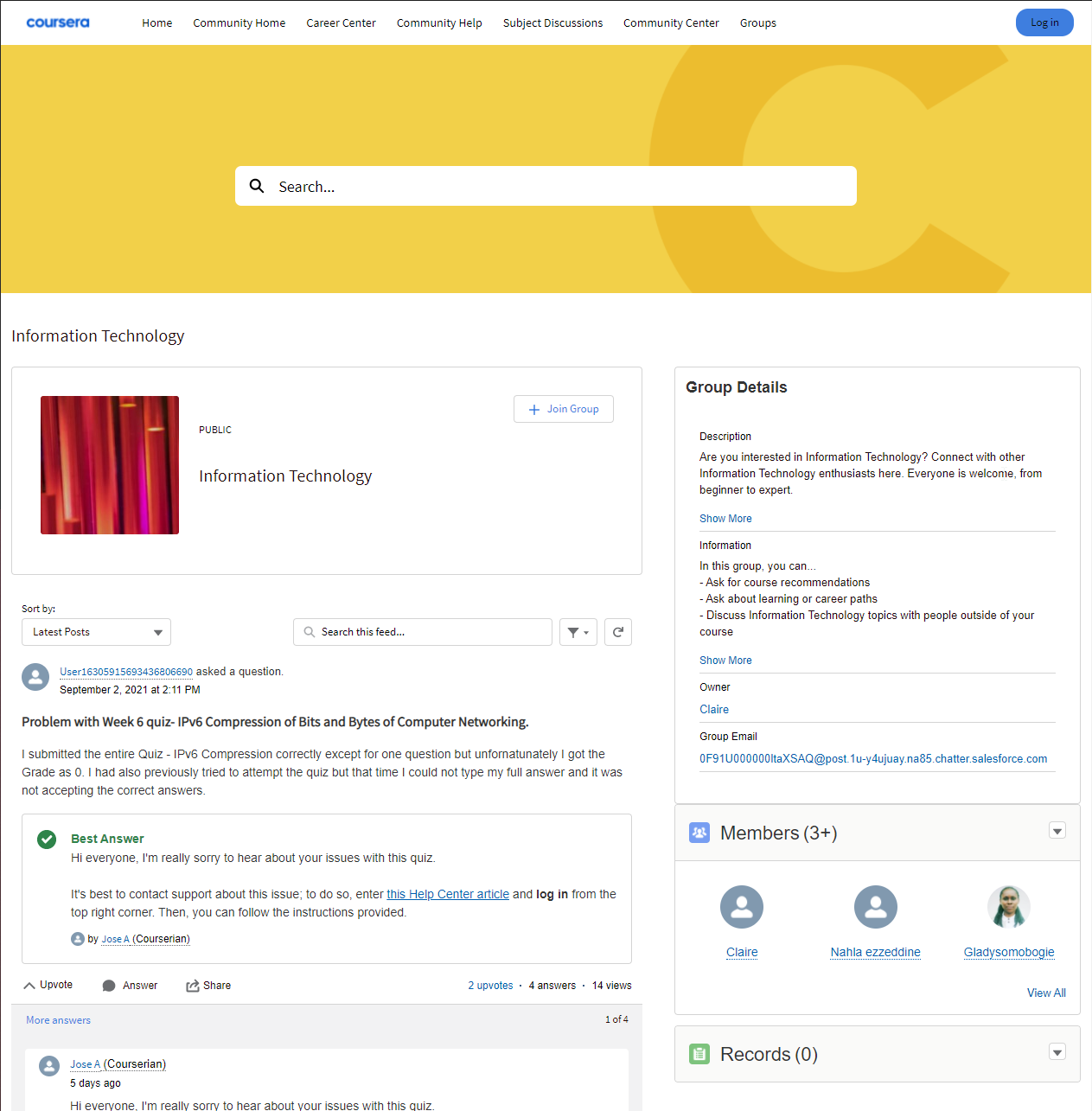Click the main Search field
Image resolution: width=1092 pixels, height=1111 pixels.
546,186
